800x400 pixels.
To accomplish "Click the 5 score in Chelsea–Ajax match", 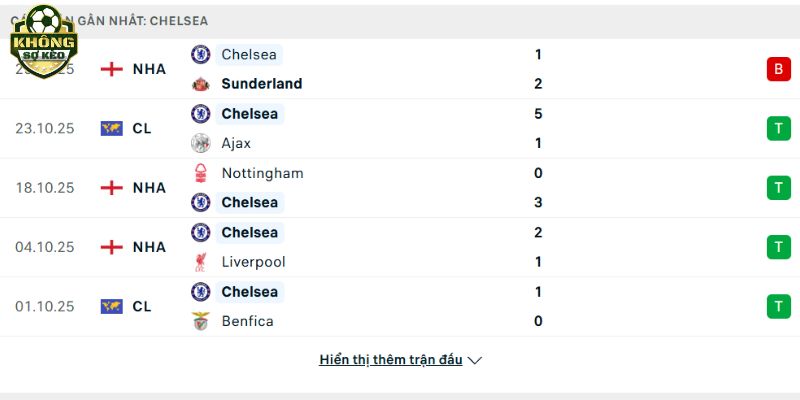I will 538,114.
